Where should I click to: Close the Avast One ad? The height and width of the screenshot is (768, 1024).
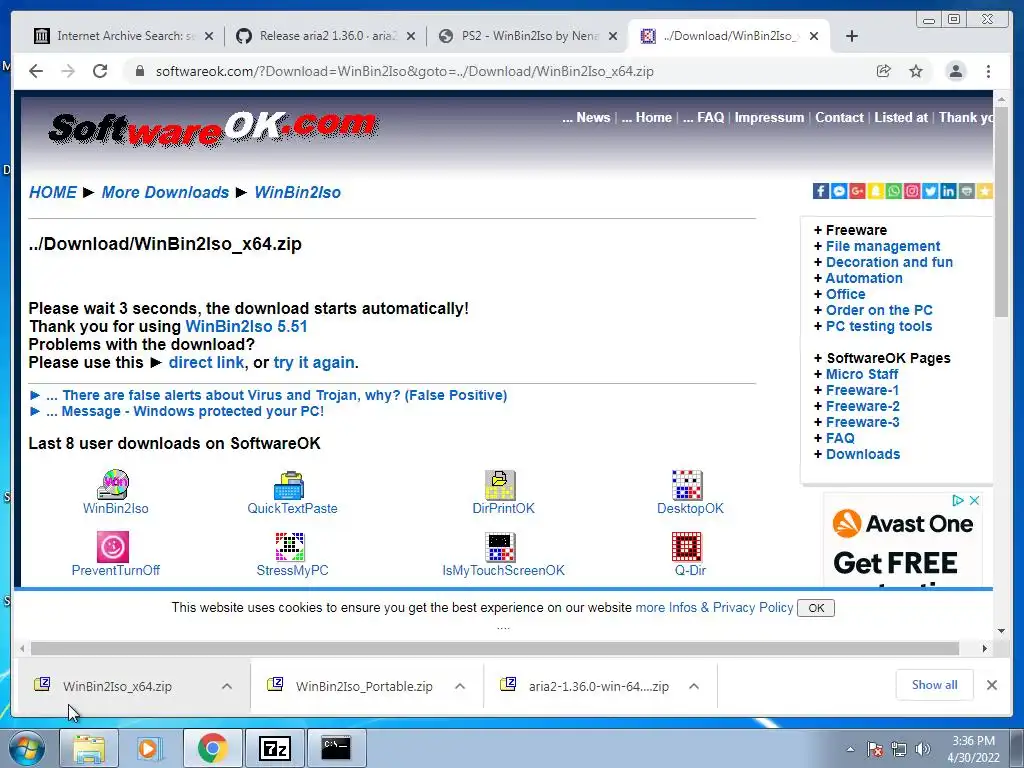pos(974,500)
